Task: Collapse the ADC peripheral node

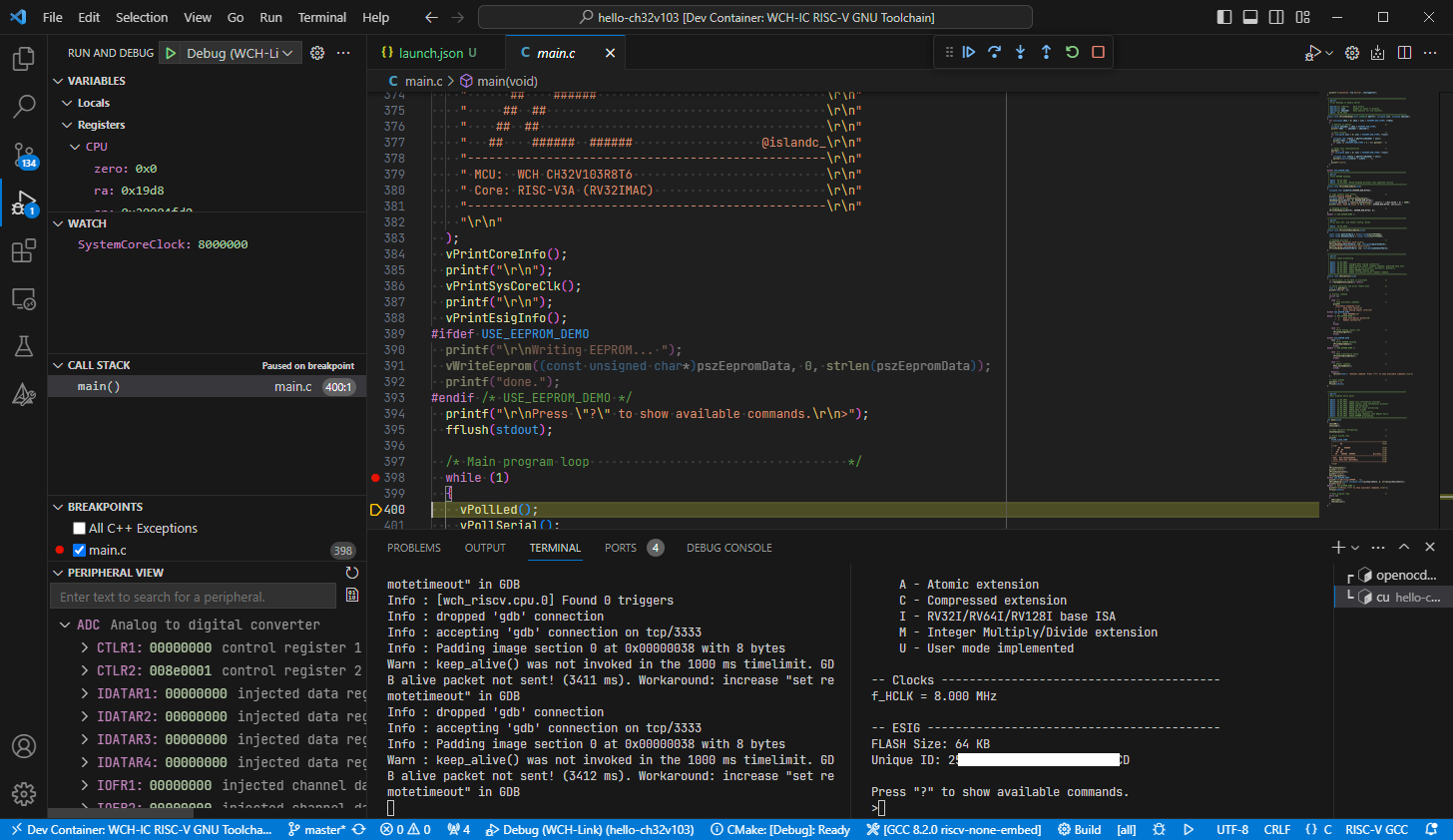Action: point(65,625)
